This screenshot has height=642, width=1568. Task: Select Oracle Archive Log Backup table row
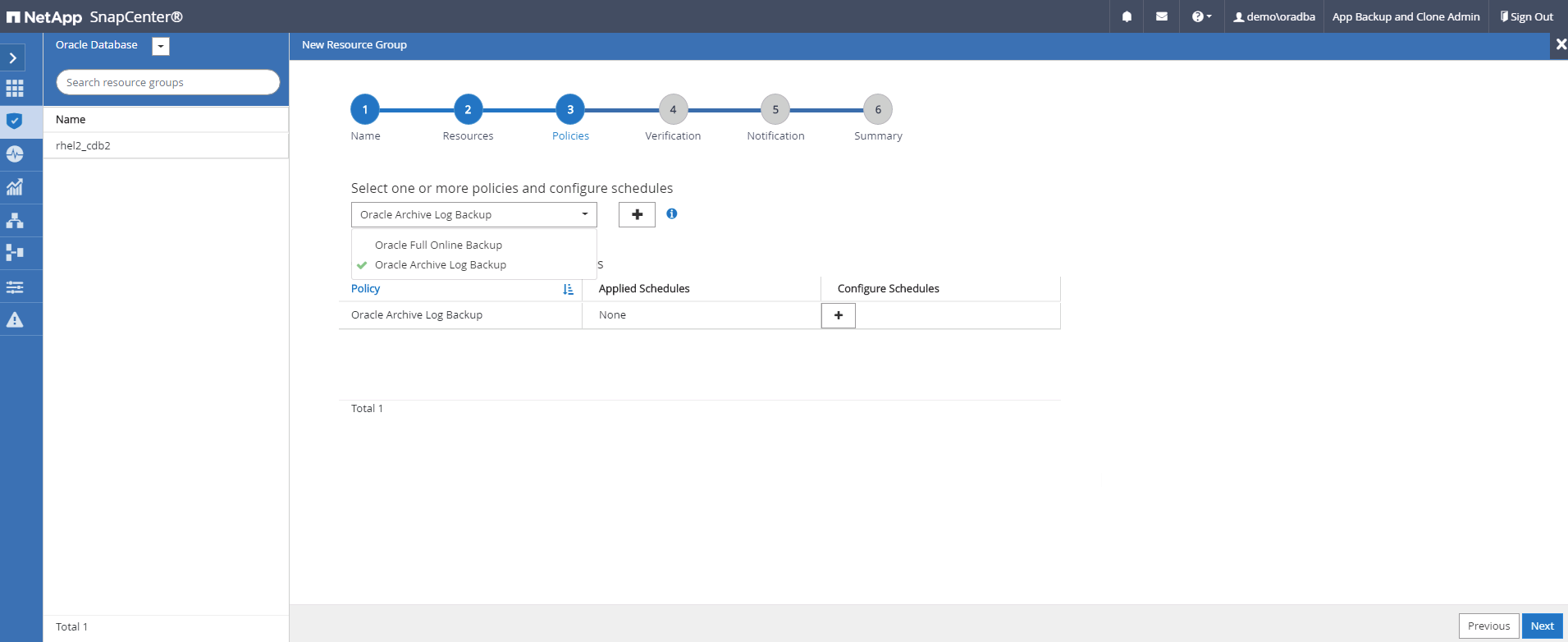[x=699, y=315]
